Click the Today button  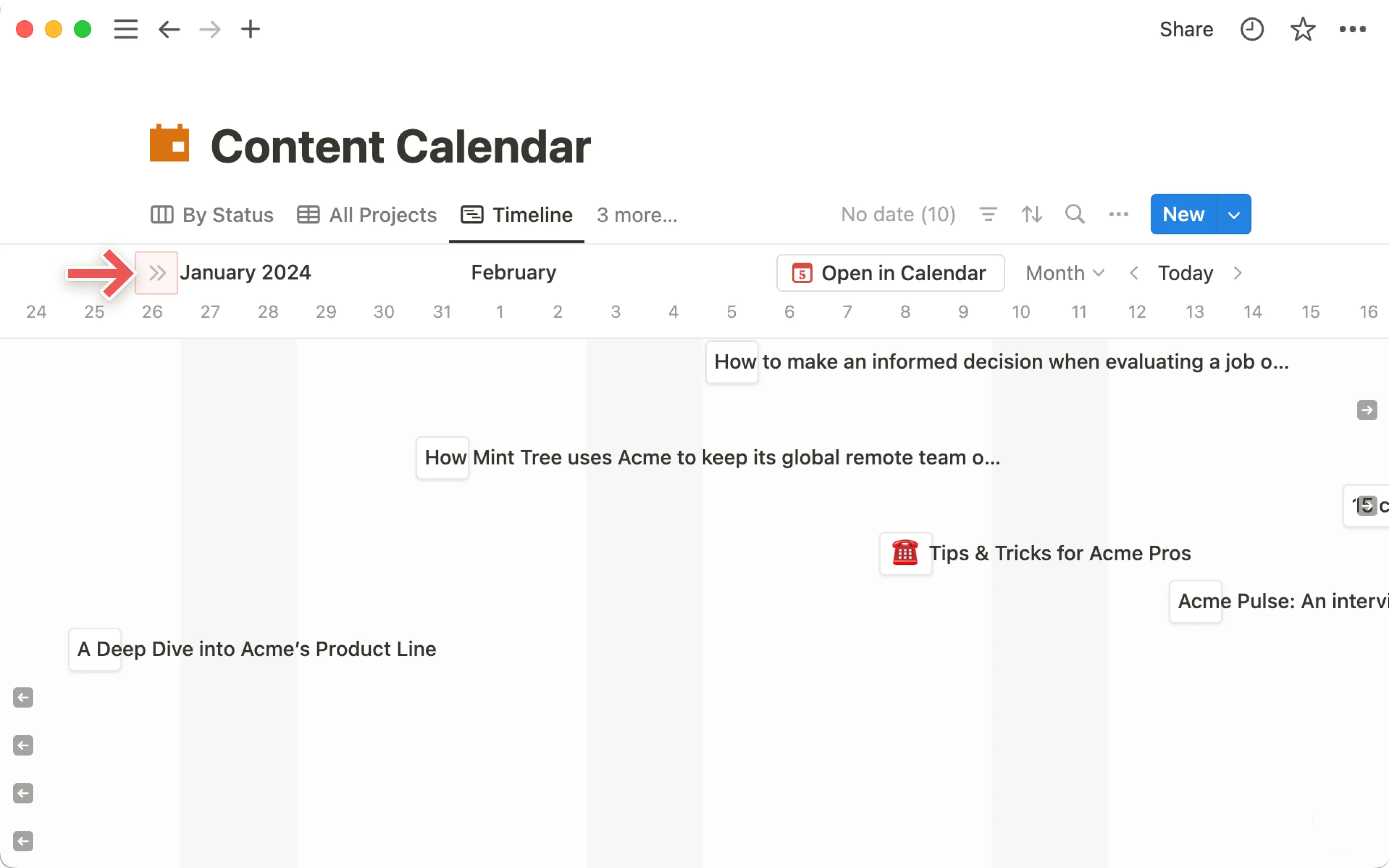(x=1185, y=273)
